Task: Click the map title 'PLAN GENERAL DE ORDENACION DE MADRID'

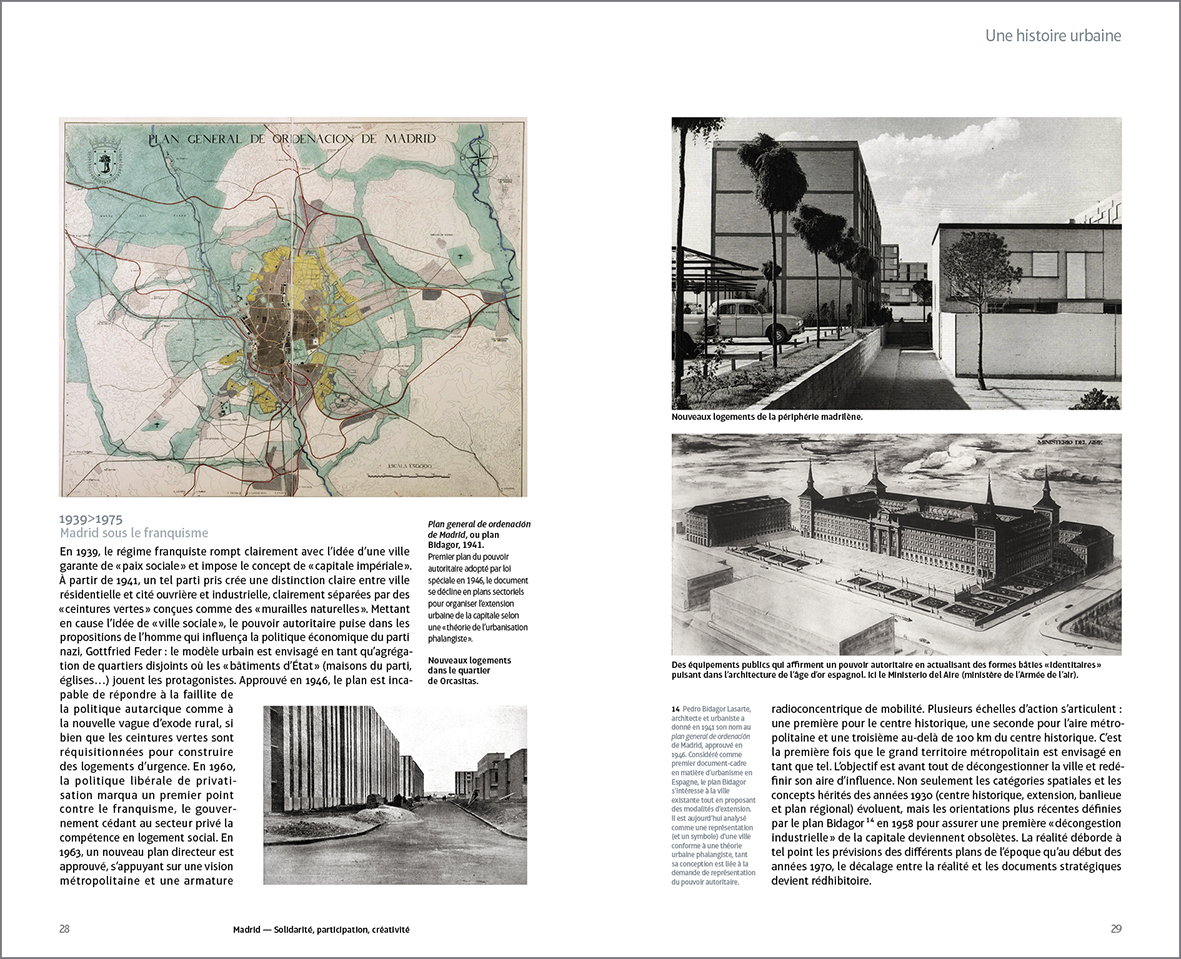Action: click(292, 139)
